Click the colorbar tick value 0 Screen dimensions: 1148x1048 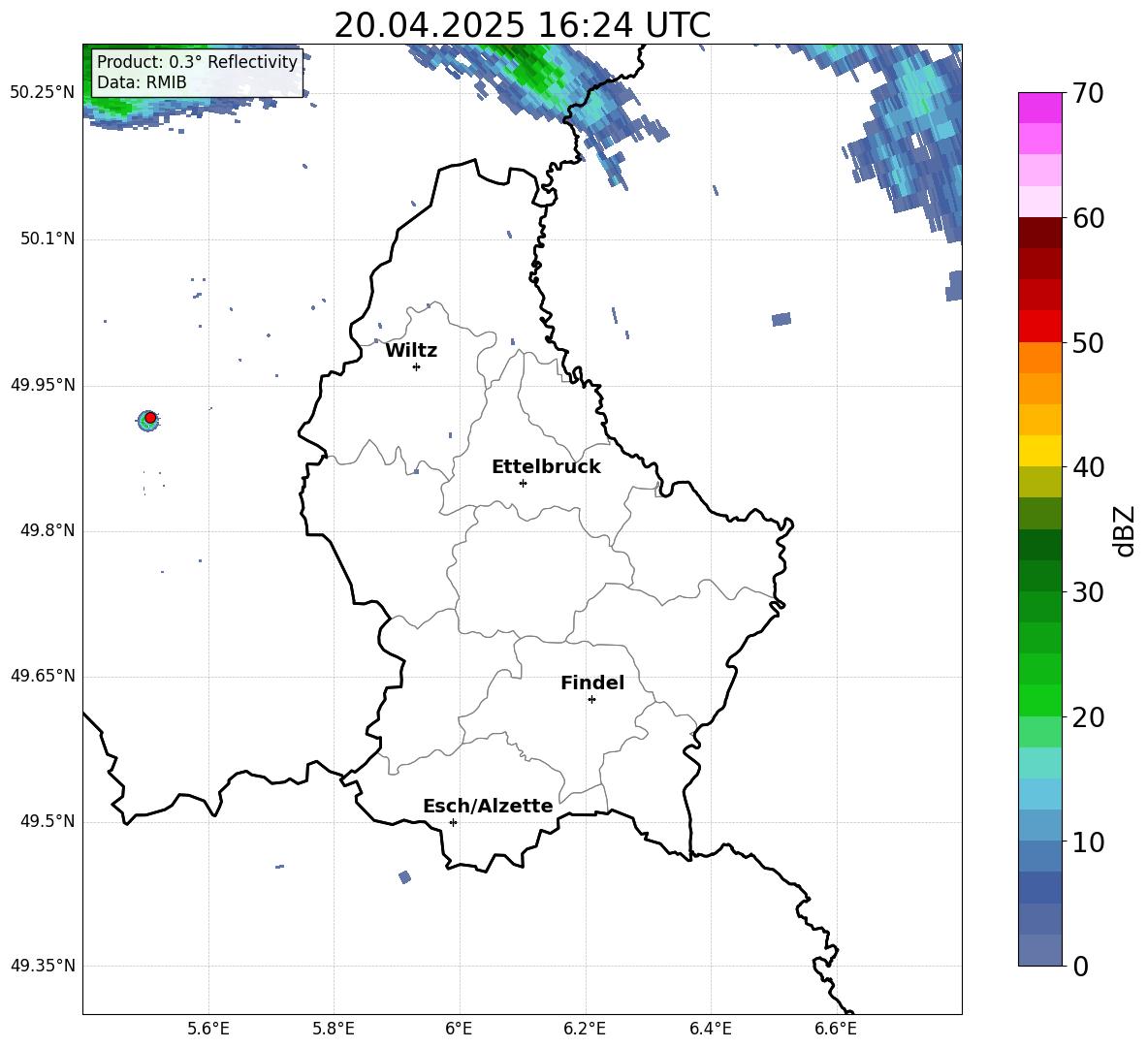1081,967
